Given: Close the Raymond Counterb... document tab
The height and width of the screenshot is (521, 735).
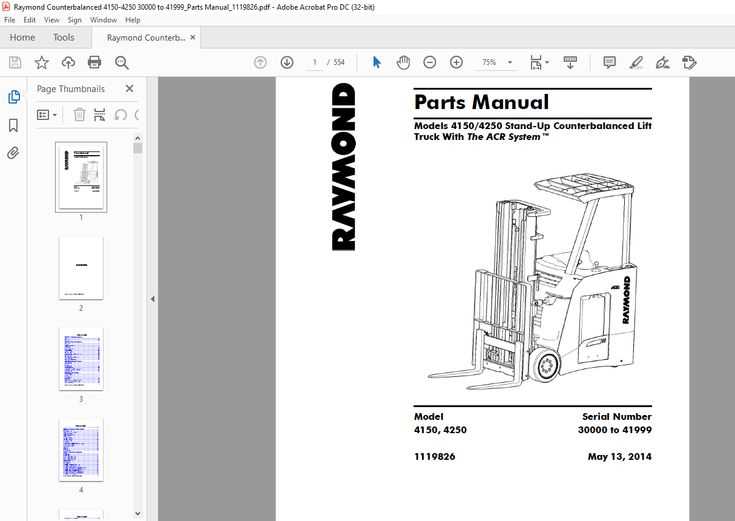Looking at the screenshot, I should click(x=193, y=38).
